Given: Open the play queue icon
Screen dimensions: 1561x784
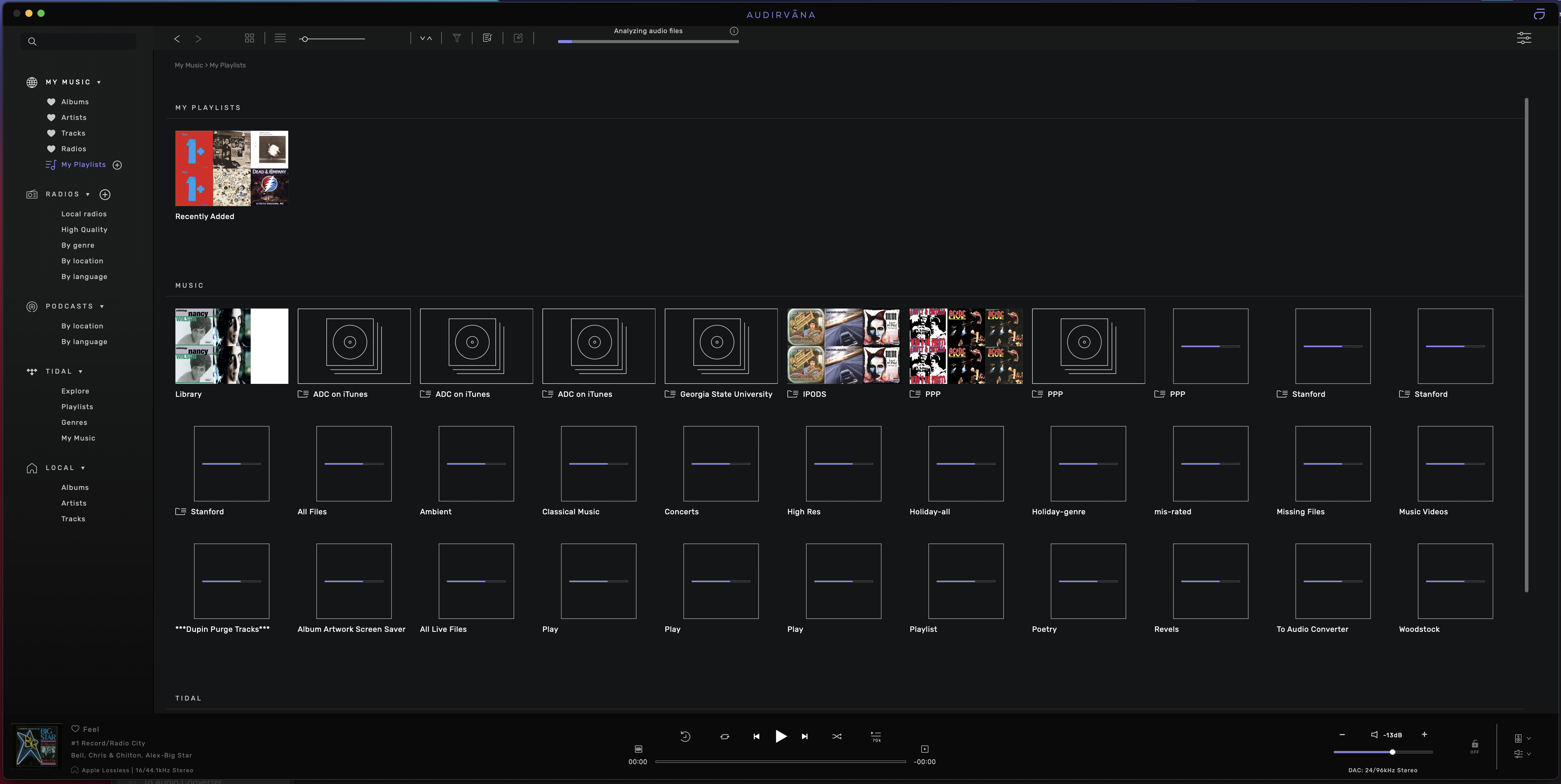Looking at the screenshot, I should (x=876, y=736).
